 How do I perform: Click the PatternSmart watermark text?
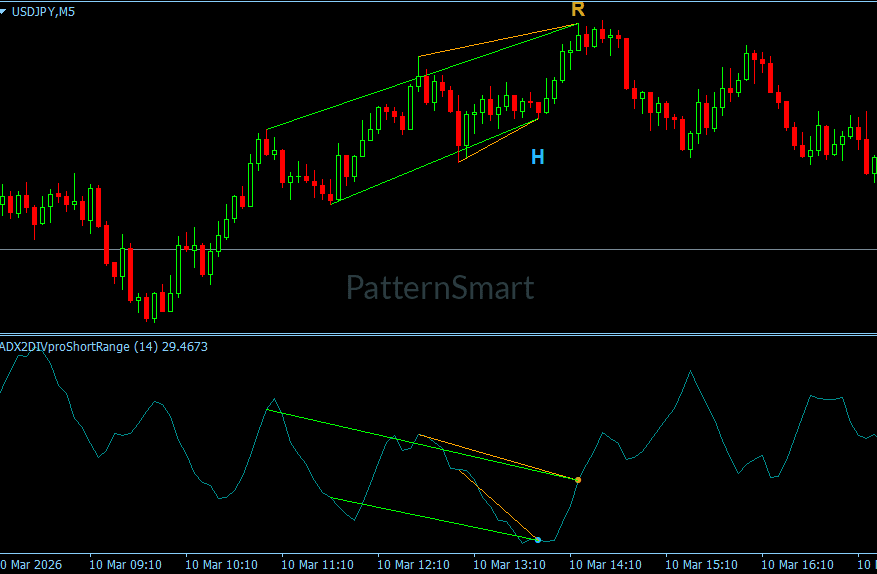[x=440, y=288]
